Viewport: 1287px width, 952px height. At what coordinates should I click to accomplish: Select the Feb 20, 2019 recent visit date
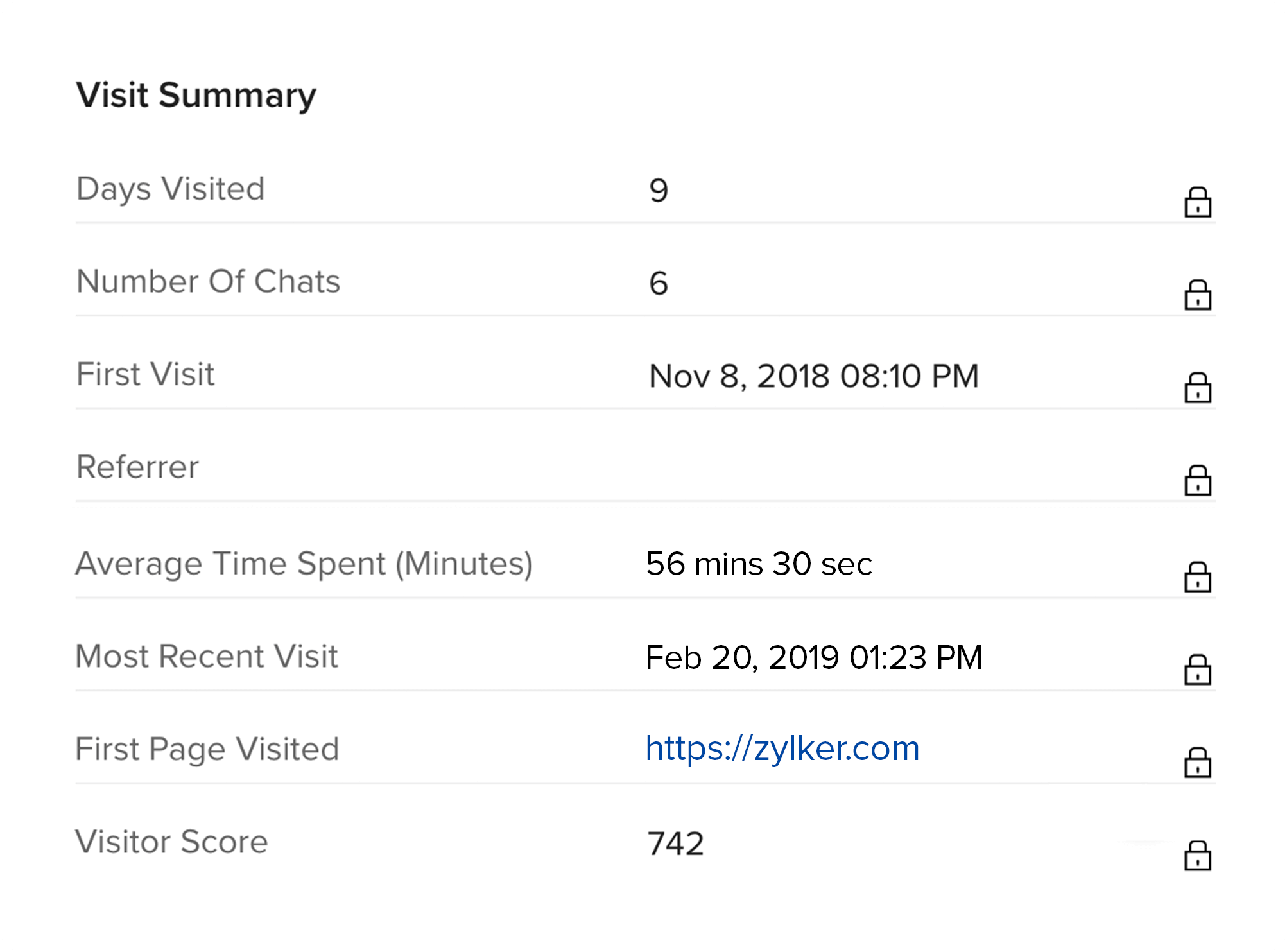(x=813, y=657)
